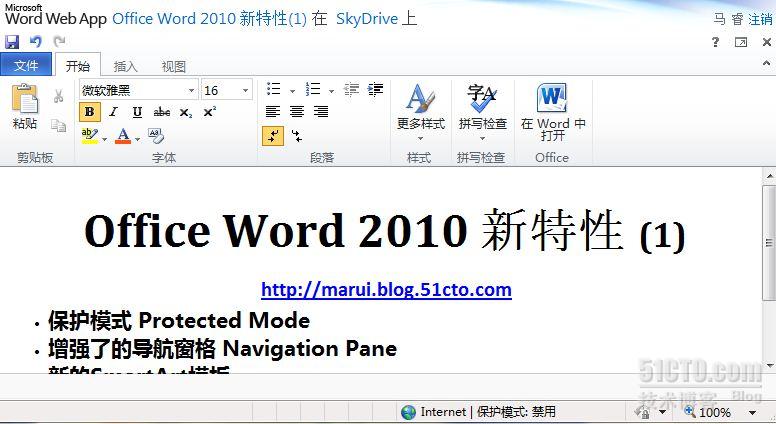Apply red font color
Image resolution: width=776 pixels, height=424 pixels.
point(123,136)
